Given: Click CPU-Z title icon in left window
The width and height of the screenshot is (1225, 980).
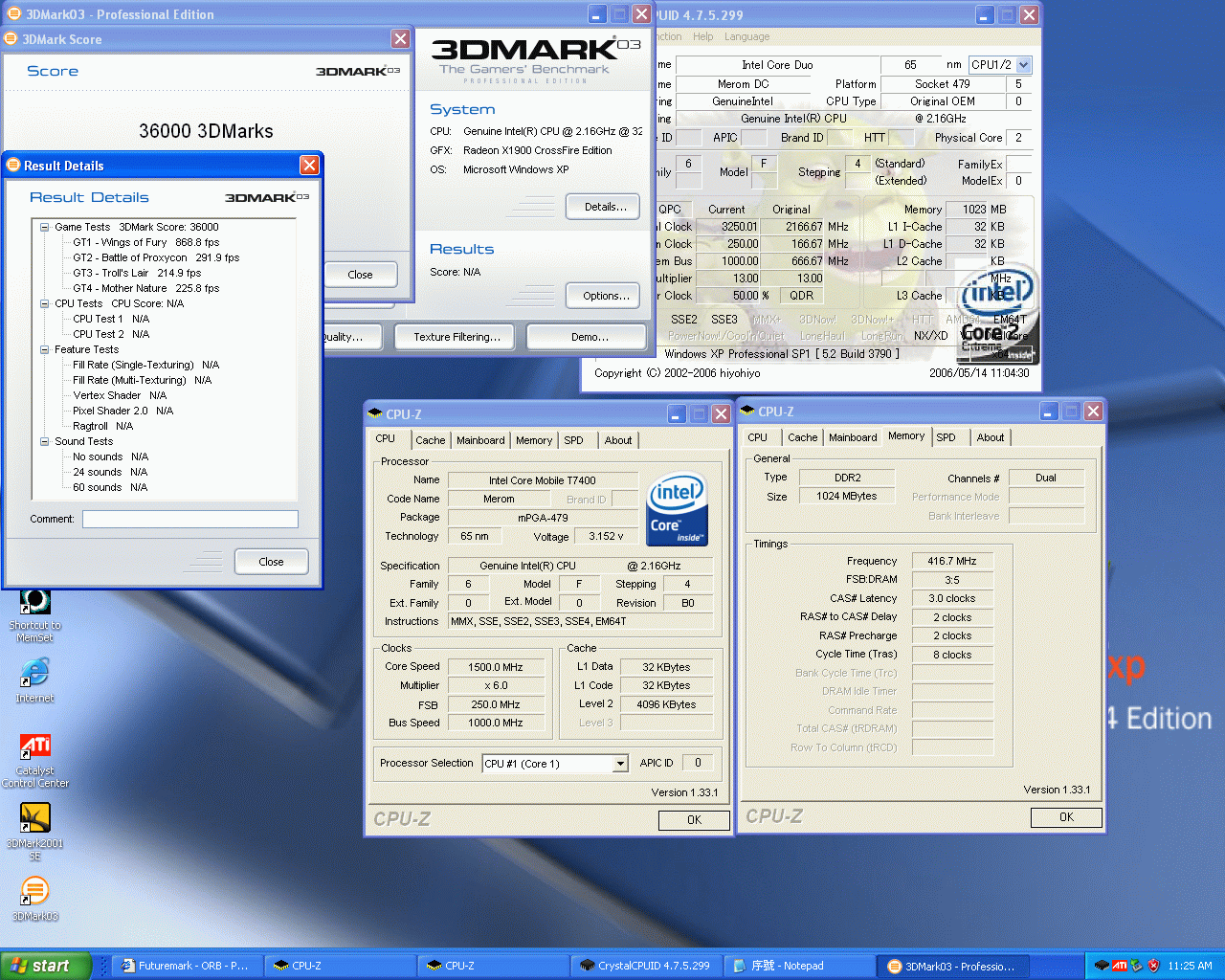Looking at the screenshot, I should (x=375, y=413).
